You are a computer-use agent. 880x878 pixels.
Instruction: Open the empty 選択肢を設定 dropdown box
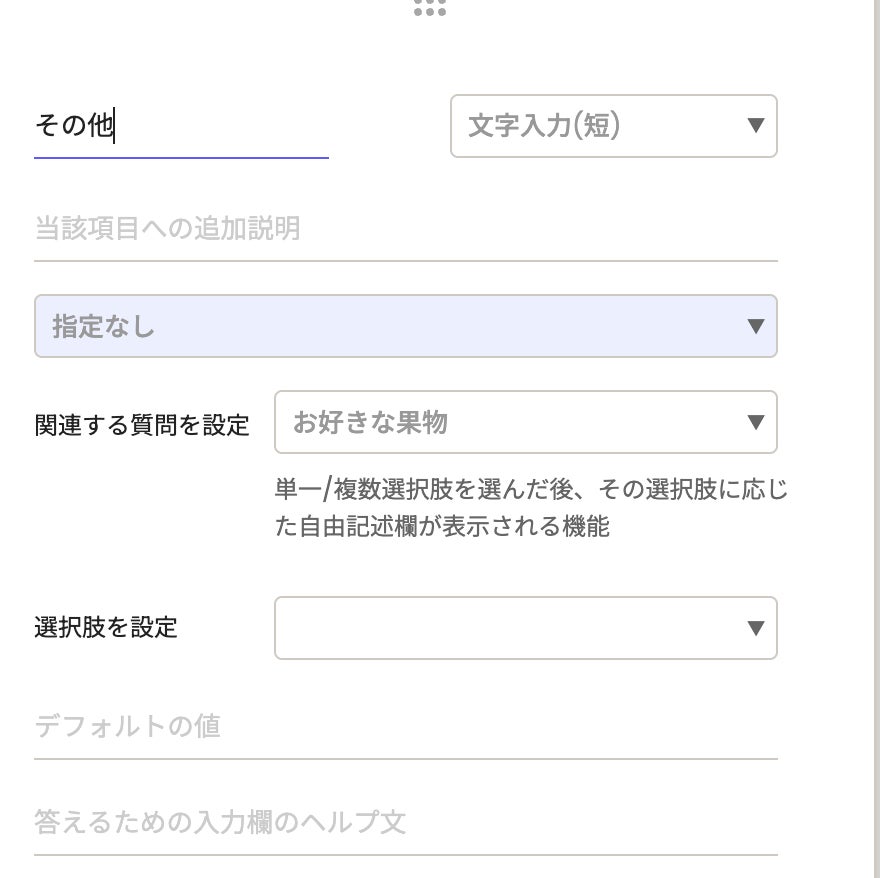pos(510,628)
